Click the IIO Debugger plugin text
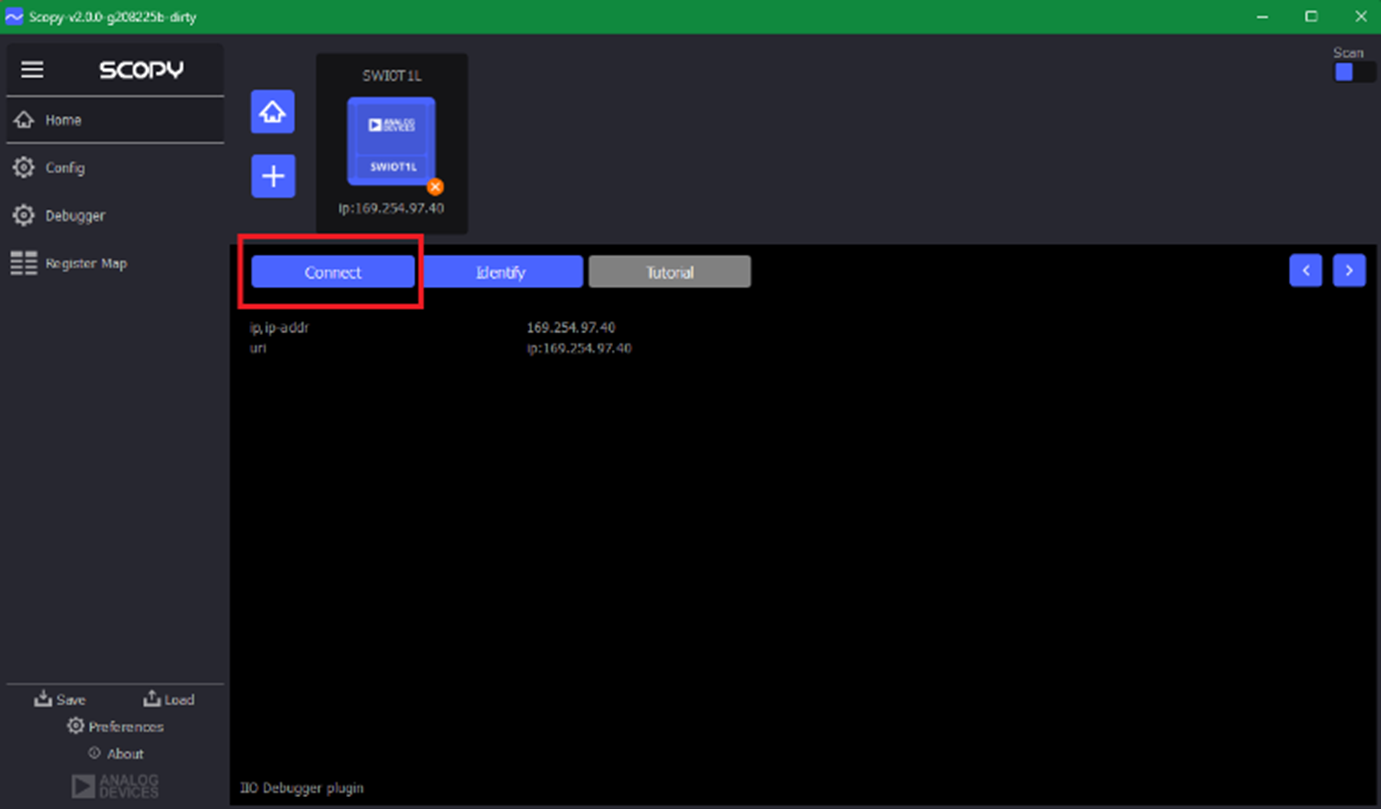This screenshot has height=809, width=1381. 302,788
